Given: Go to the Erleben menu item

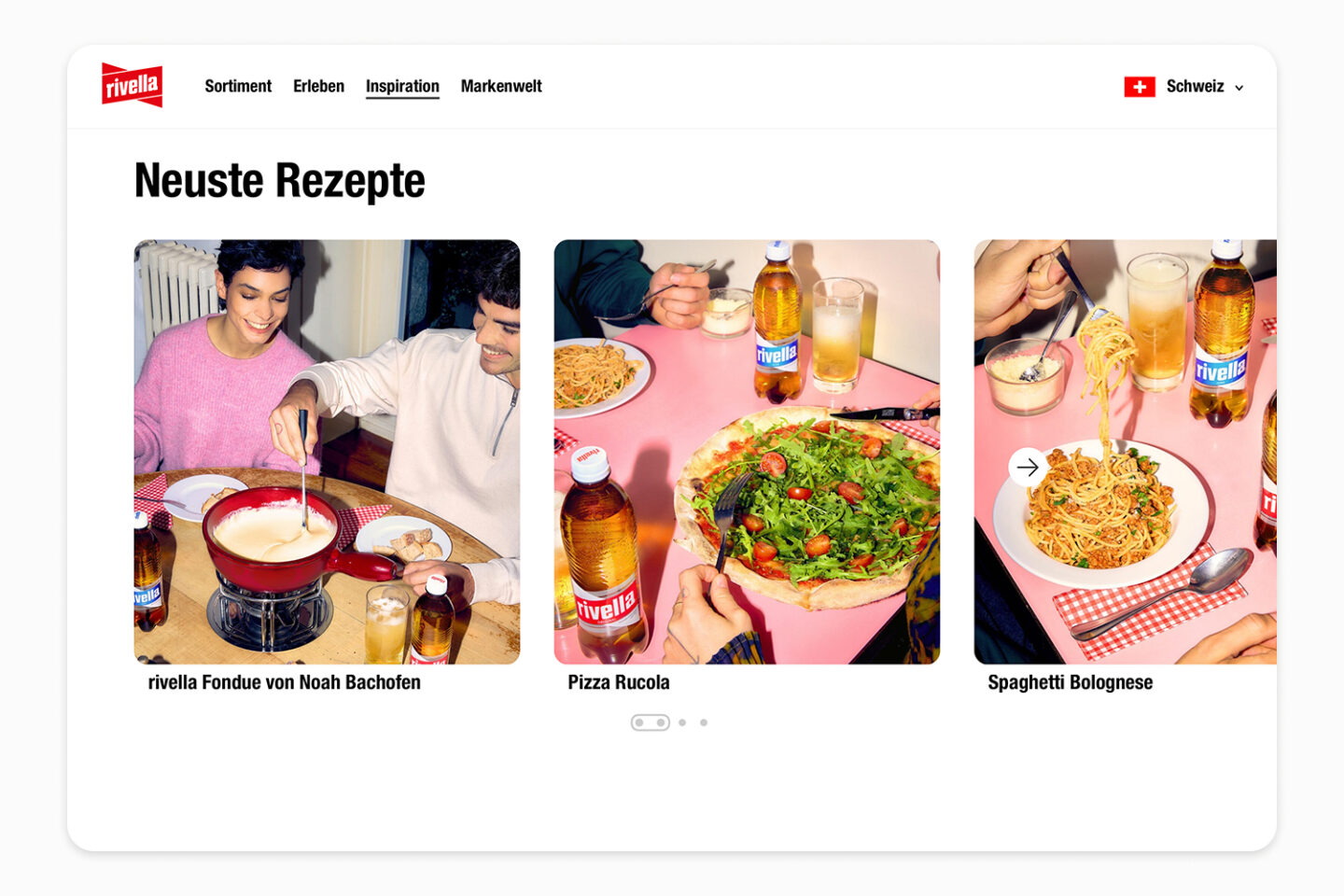Looking at the screenshot, I should click(318, 86).
